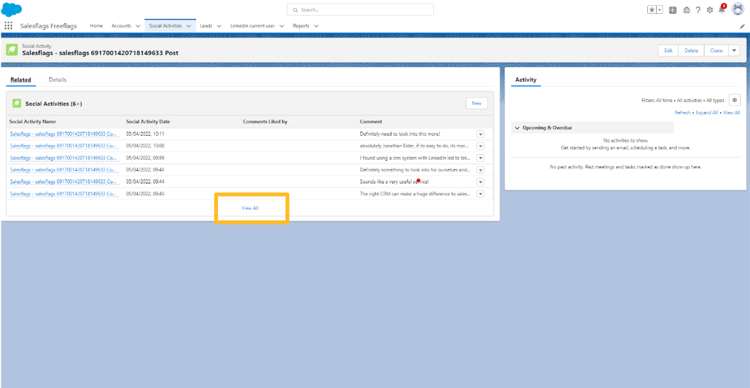Viewport: 750px width, 388px height.
Task: Click New in Social Activities list
Action: pos(476,103)
